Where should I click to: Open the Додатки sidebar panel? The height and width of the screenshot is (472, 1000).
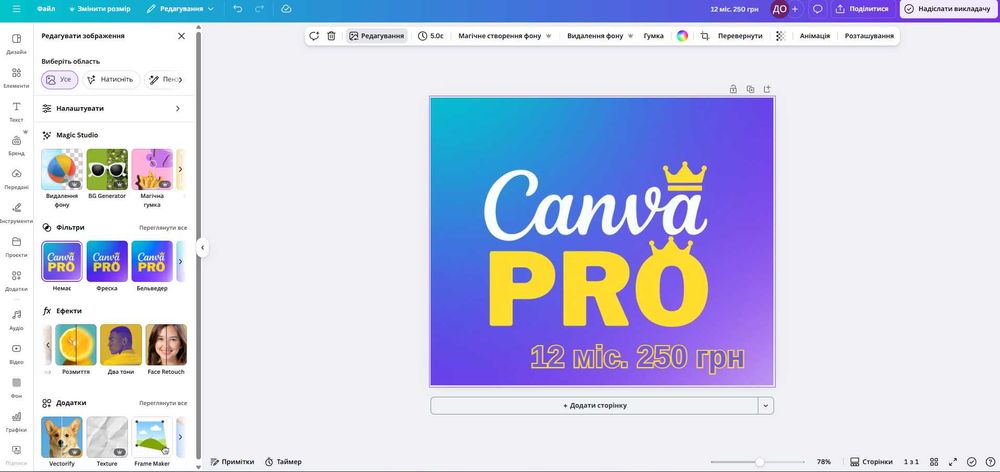17,280
